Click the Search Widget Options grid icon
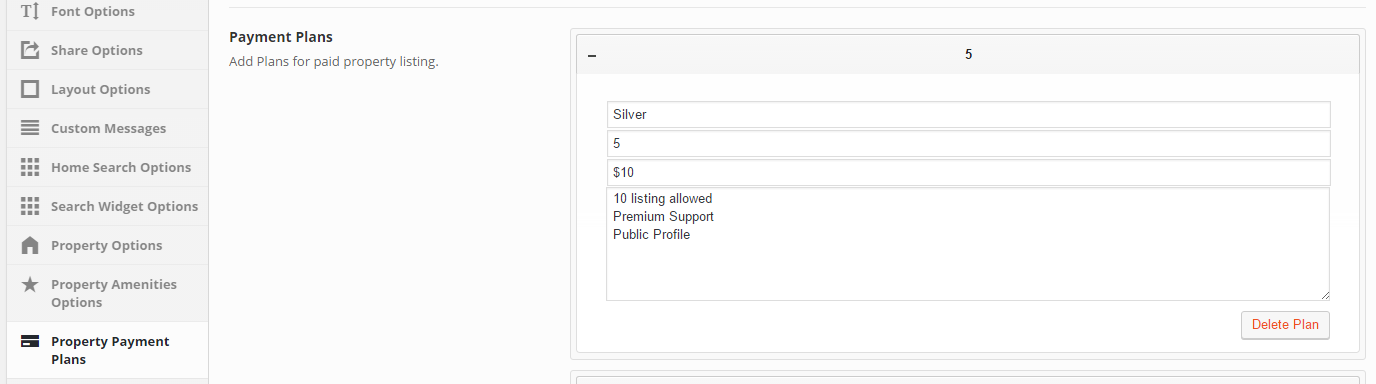This screenshot has width=1376, height=384. coord(30,206)
